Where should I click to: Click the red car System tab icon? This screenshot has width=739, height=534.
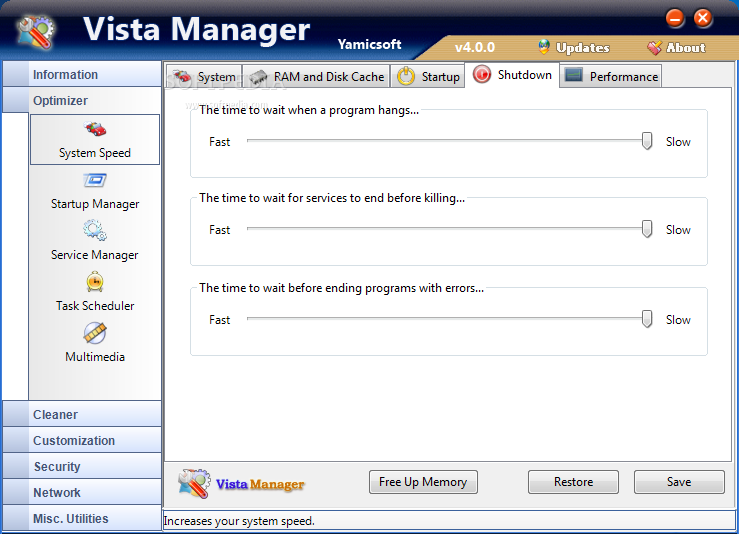coord(182,76)
